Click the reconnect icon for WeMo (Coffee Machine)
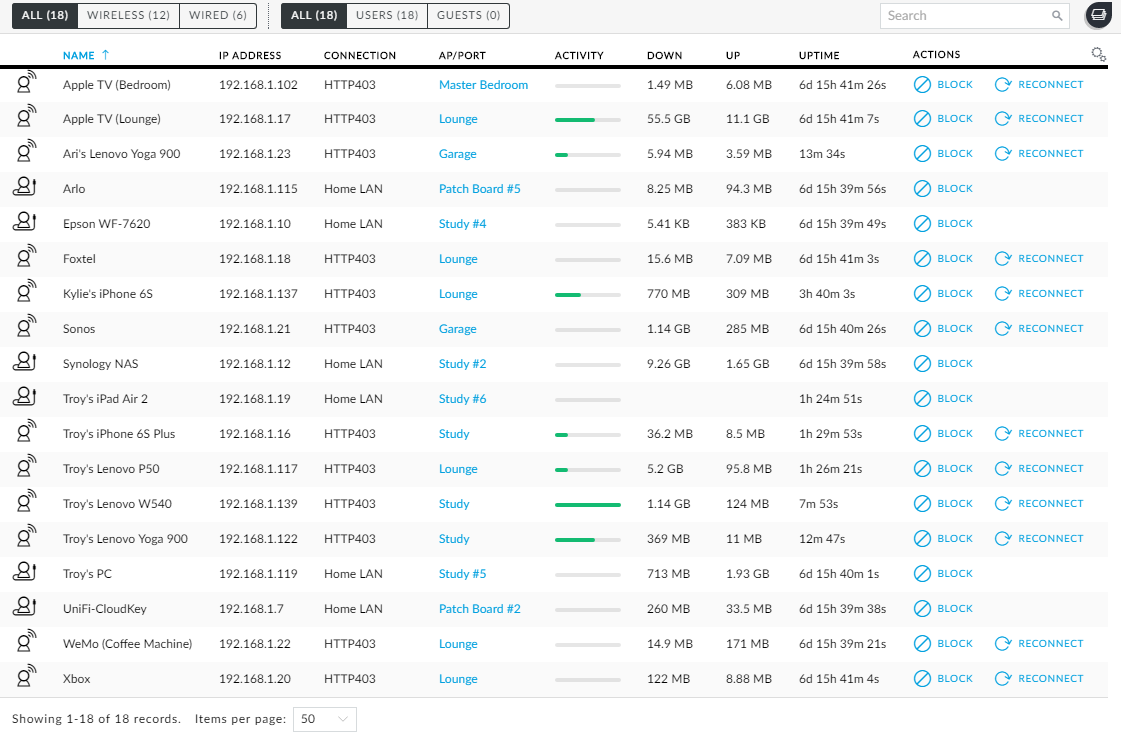Image resolution: width=1121 pixels, height=743 pixels. [1002, 643]
